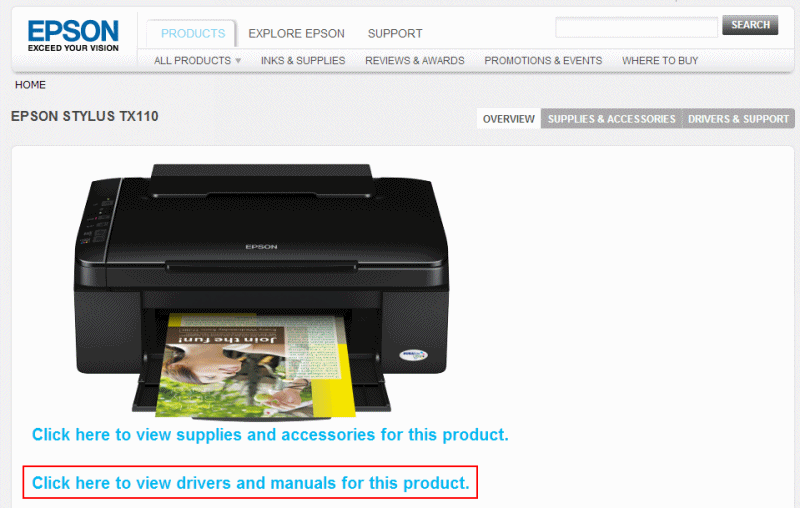Open the Products tab
Screen dimensions: 800x508
[x=193, y=34]
